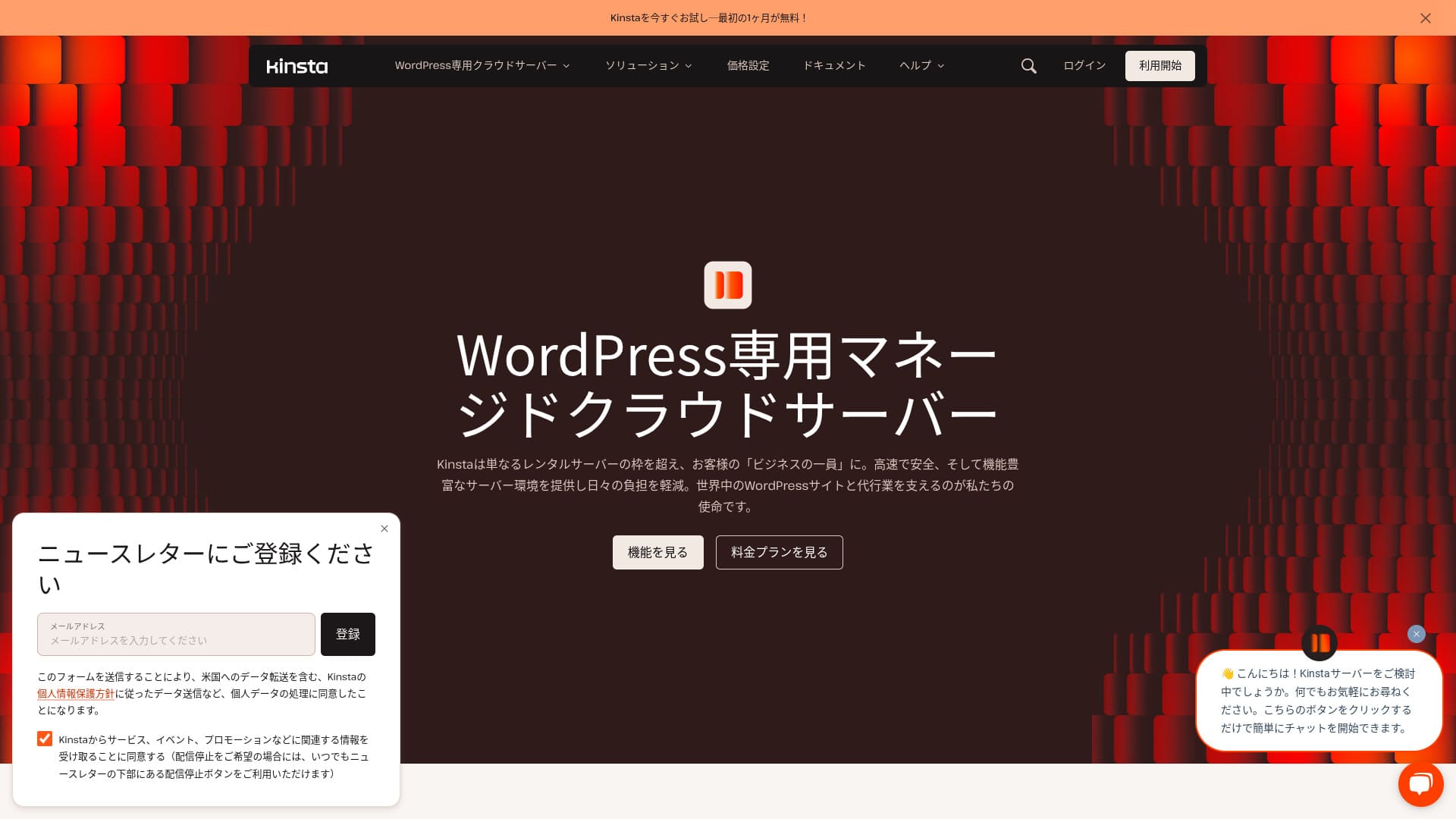Go to 価格設定 from the navigation bar
Screen dimensions: 1456x819
tap(748, 66)
